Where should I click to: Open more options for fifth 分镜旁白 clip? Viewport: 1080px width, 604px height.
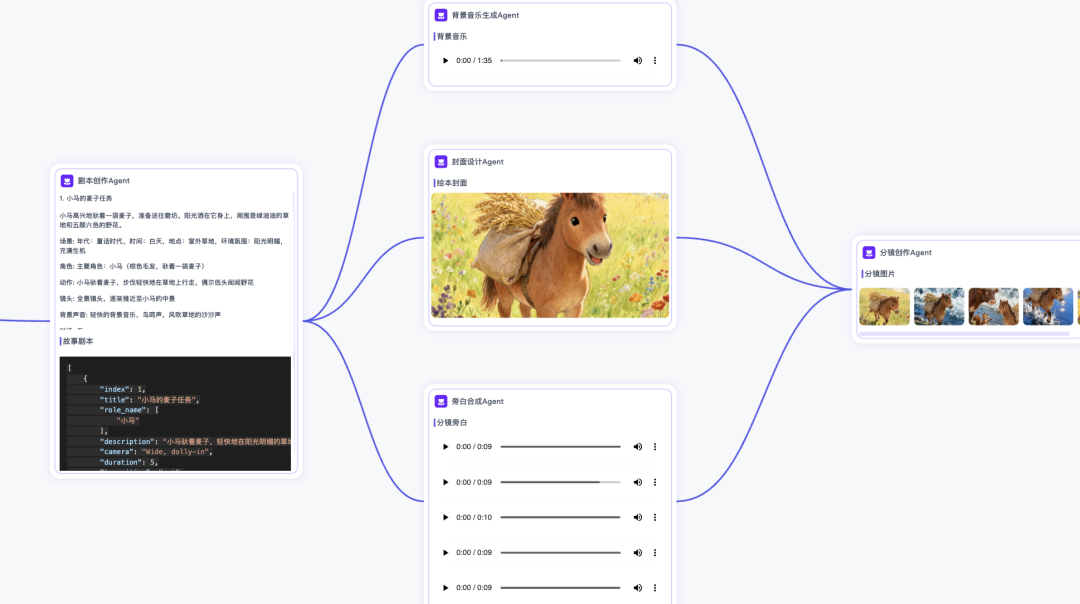(655, 587)
